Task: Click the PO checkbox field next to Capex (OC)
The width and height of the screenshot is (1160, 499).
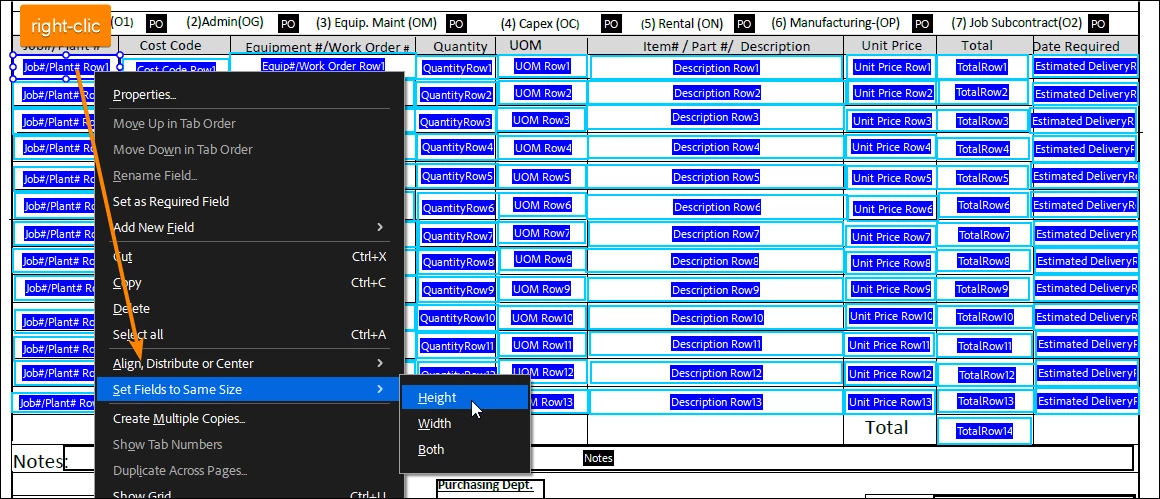Action: 610,24
